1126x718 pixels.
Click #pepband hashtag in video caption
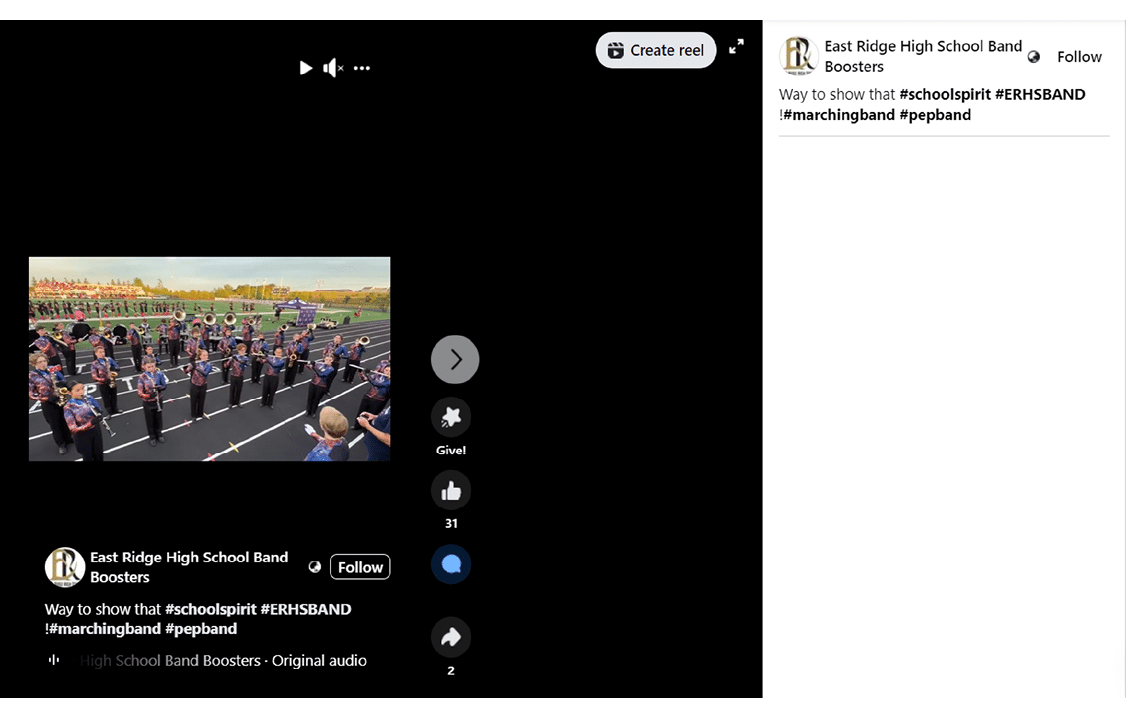coord(201,629)
